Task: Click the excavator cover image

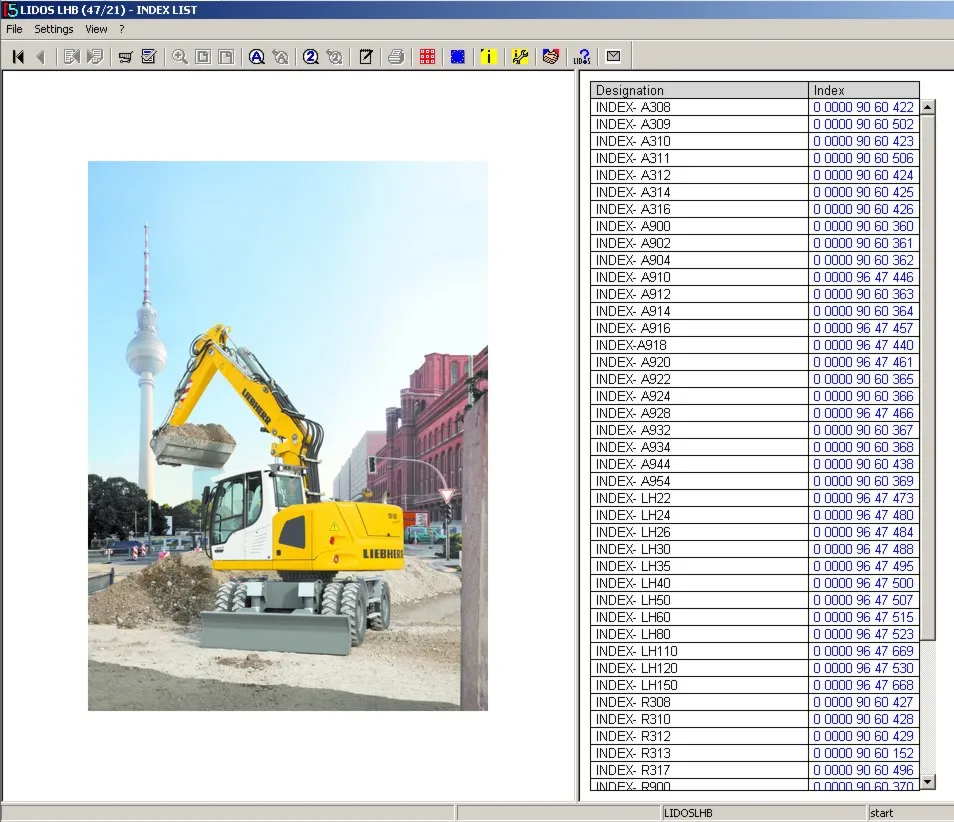Action: tap(288, 436)
